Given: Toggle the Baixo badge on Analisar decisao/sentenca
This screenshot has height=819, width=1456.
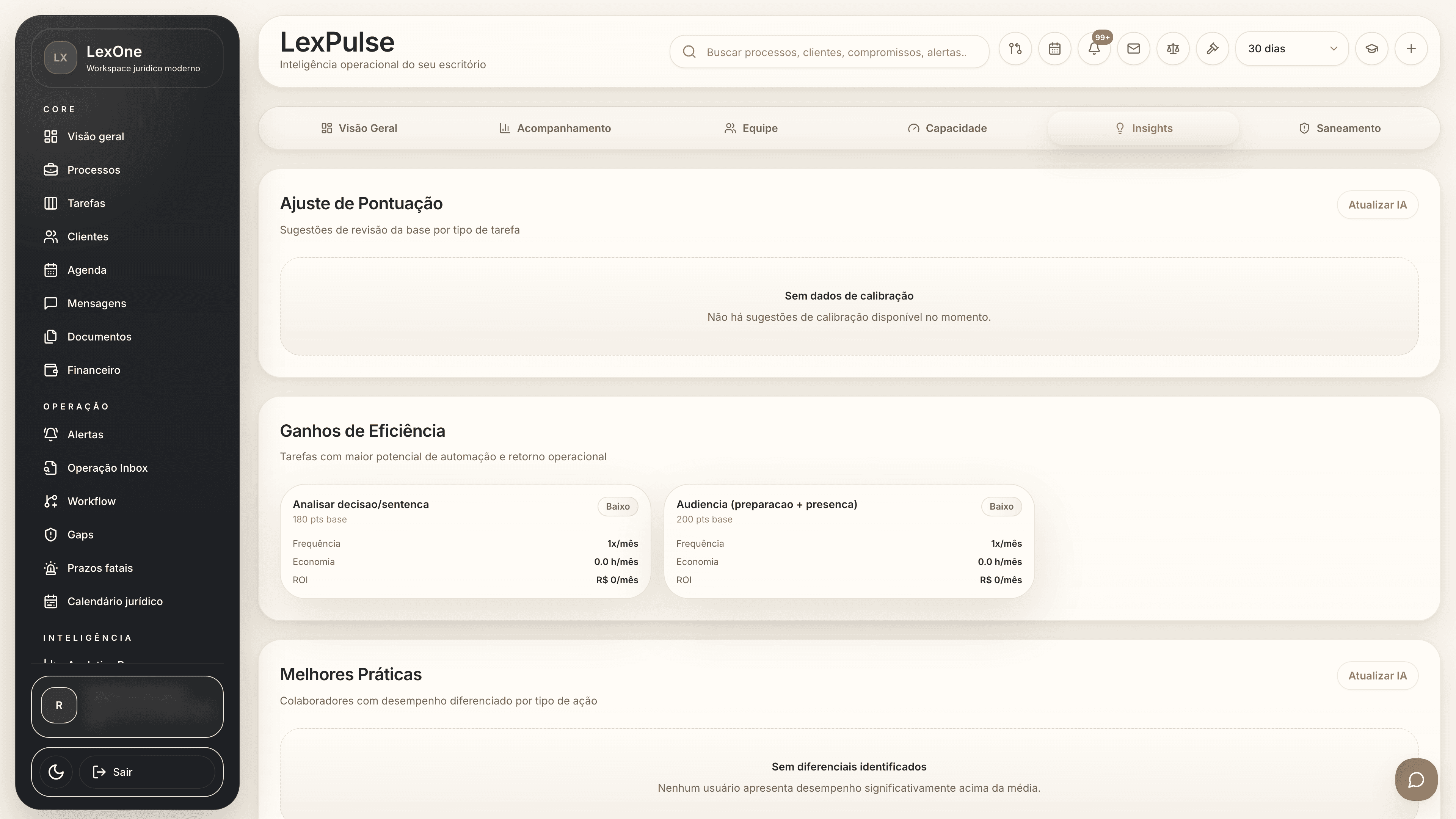Looking at the screenshot, I should pyautogui.click(x=617, y=507).
